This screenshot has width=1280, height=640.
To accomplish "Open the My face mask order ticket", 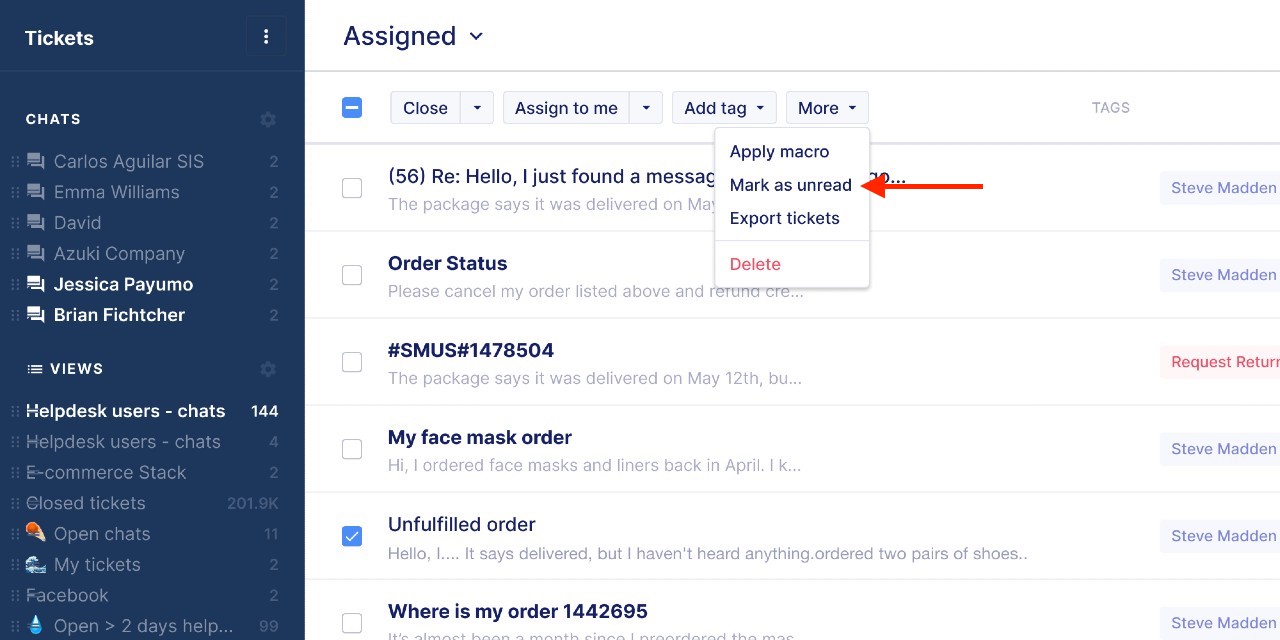I will click(480, 437).
